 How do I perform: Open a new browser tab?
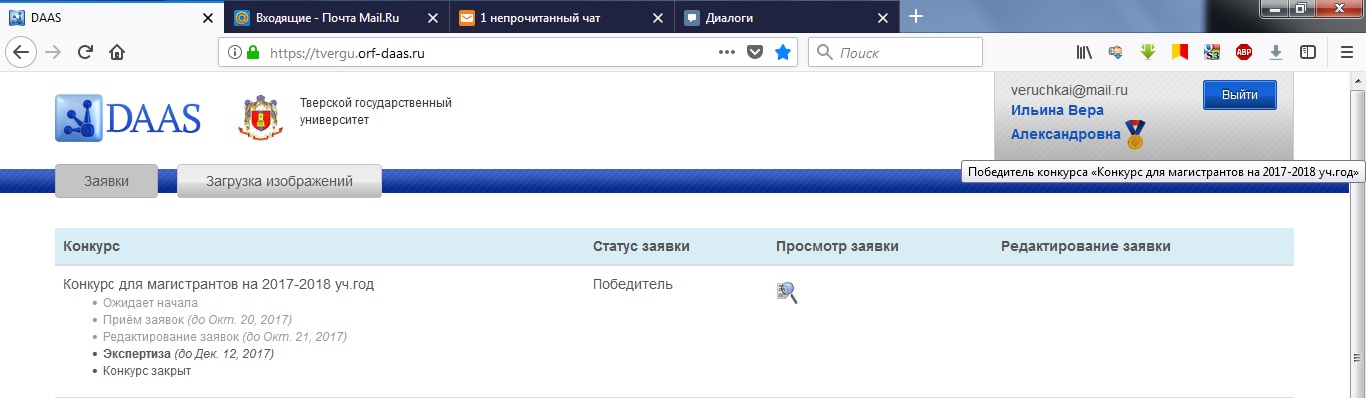915,16
